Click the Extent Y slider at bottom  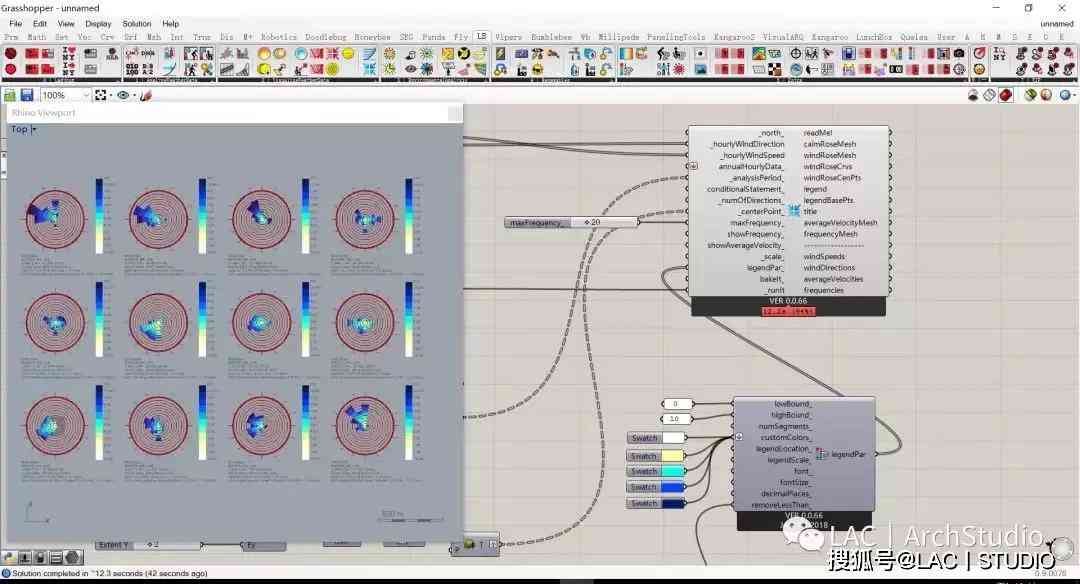point(147,545)
